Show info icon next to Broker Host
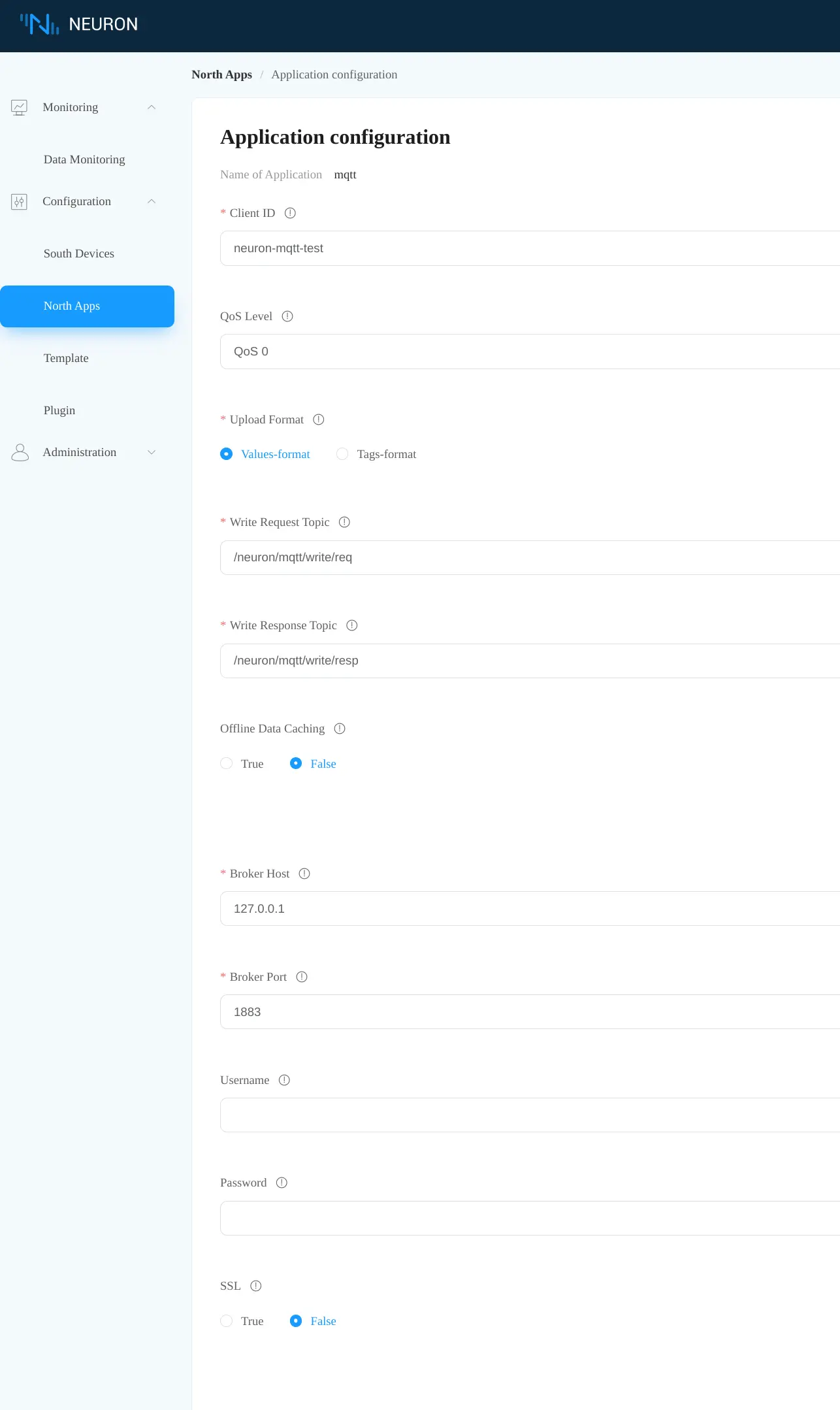The height and width of the screenshot is (1410, 840). 304,874
